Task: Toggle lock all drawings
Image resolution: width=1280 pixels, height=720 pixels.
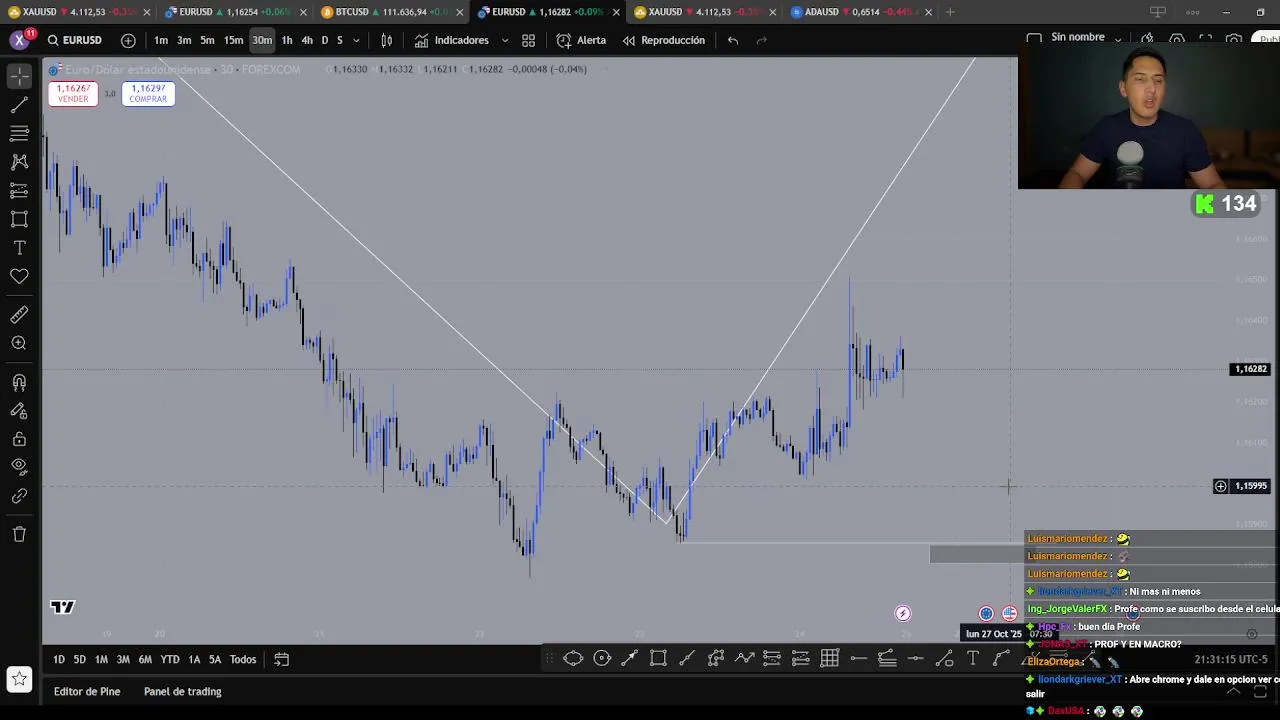Action: [x=19, y=439]
